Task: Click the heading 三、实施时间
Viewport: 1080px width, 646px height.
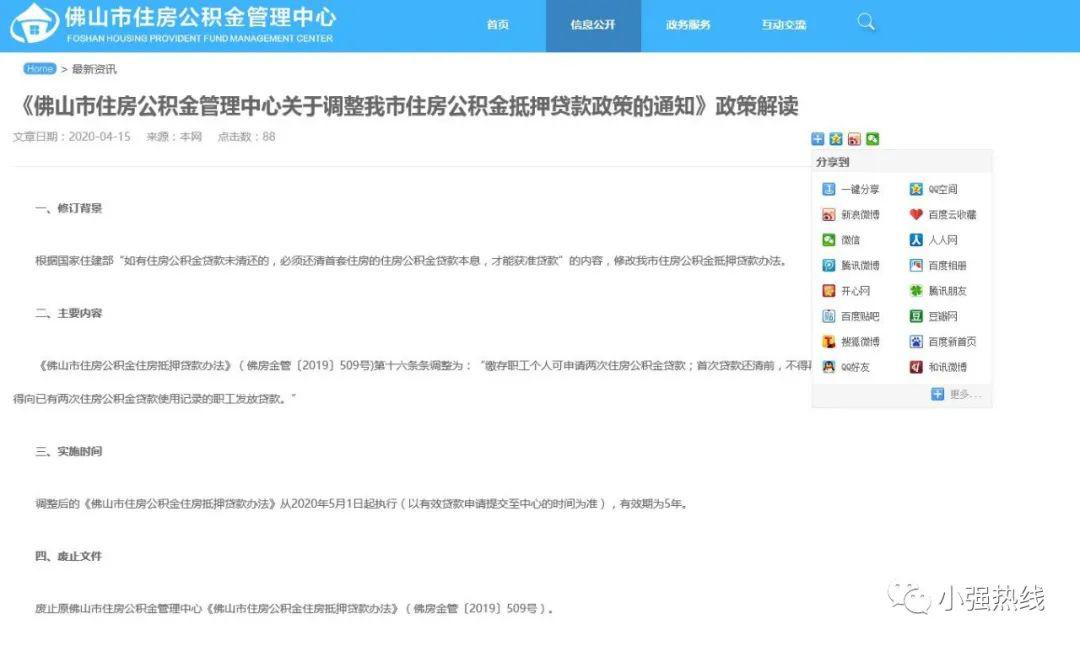Action: pyautogui.click(x=68, y=451)
